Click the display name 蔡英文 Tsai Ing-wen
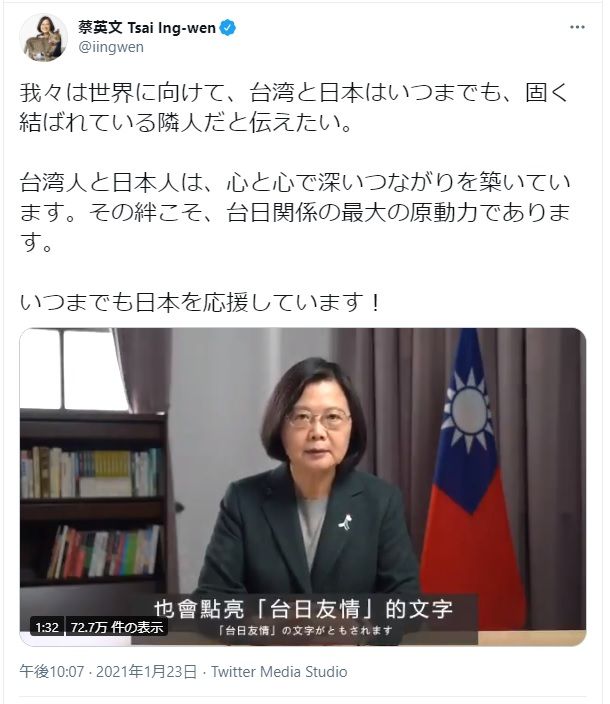Screen dimensions: 610x704 [x=147, y=28]
